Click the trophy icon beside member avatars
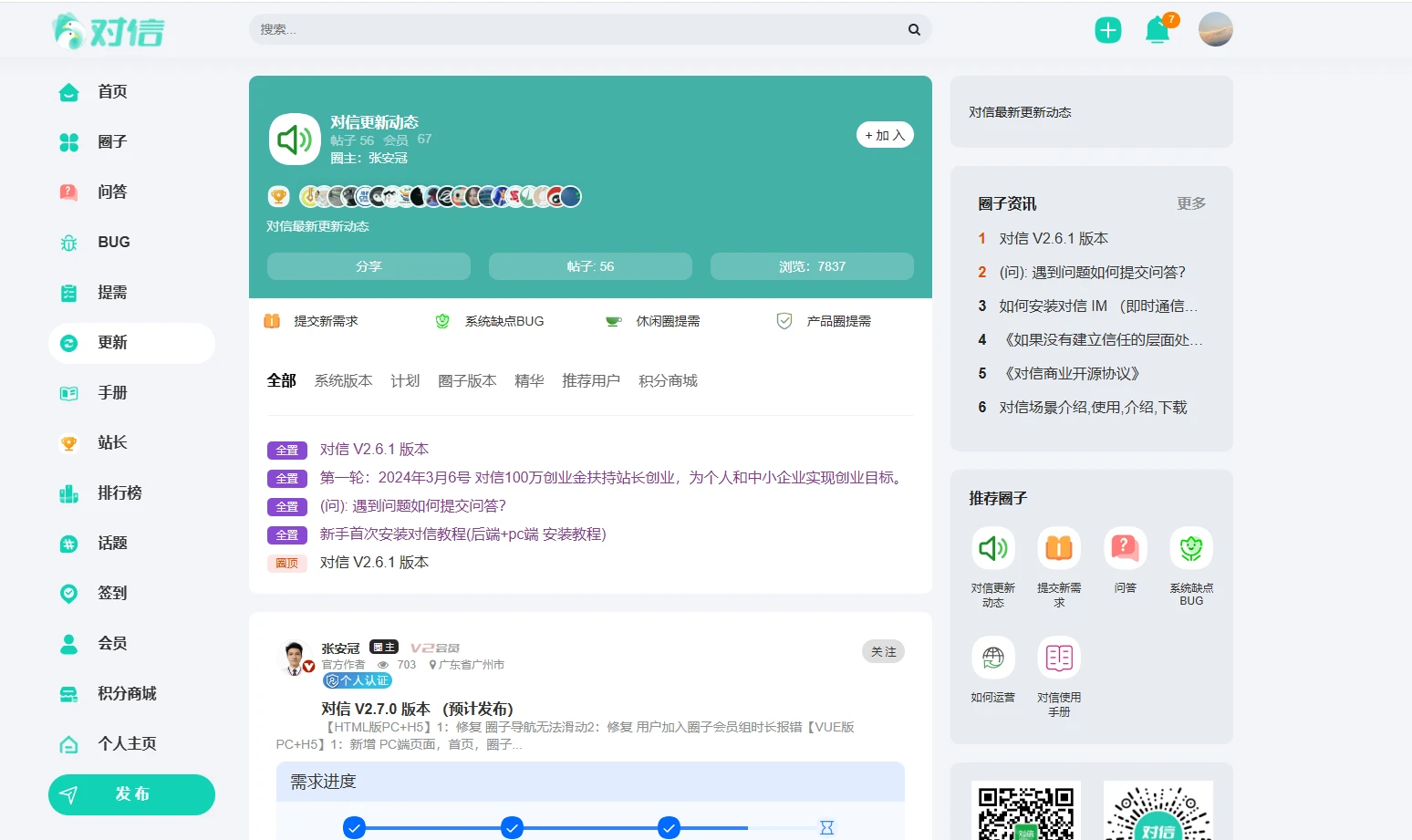Viewport: 1412px width, 840px height. pyautogui.click(x=278, y=197)
